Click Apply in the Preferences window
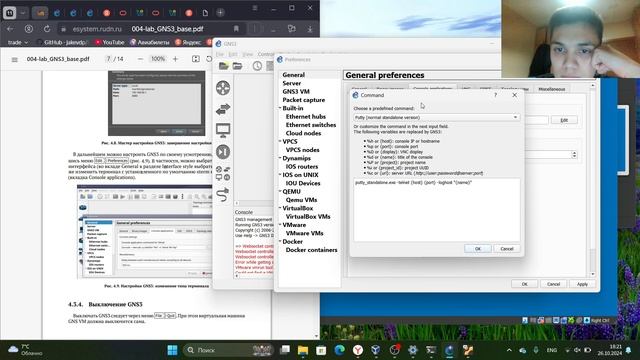The height and width of the screenshot is (360, 640). tap(582, 284)
